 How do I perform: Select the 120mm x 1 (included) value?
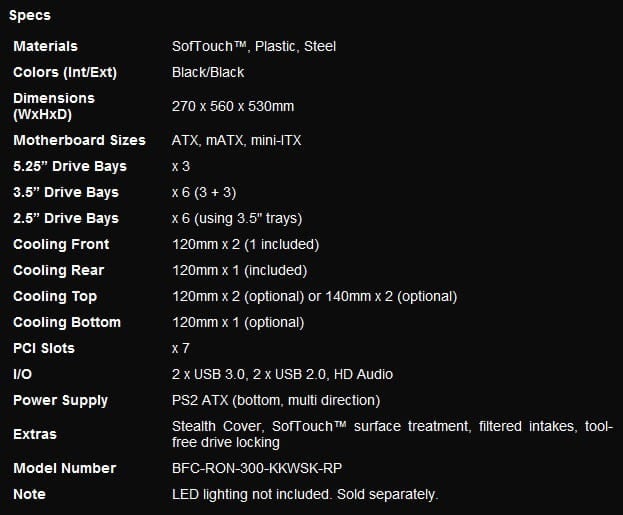(239, 270)
